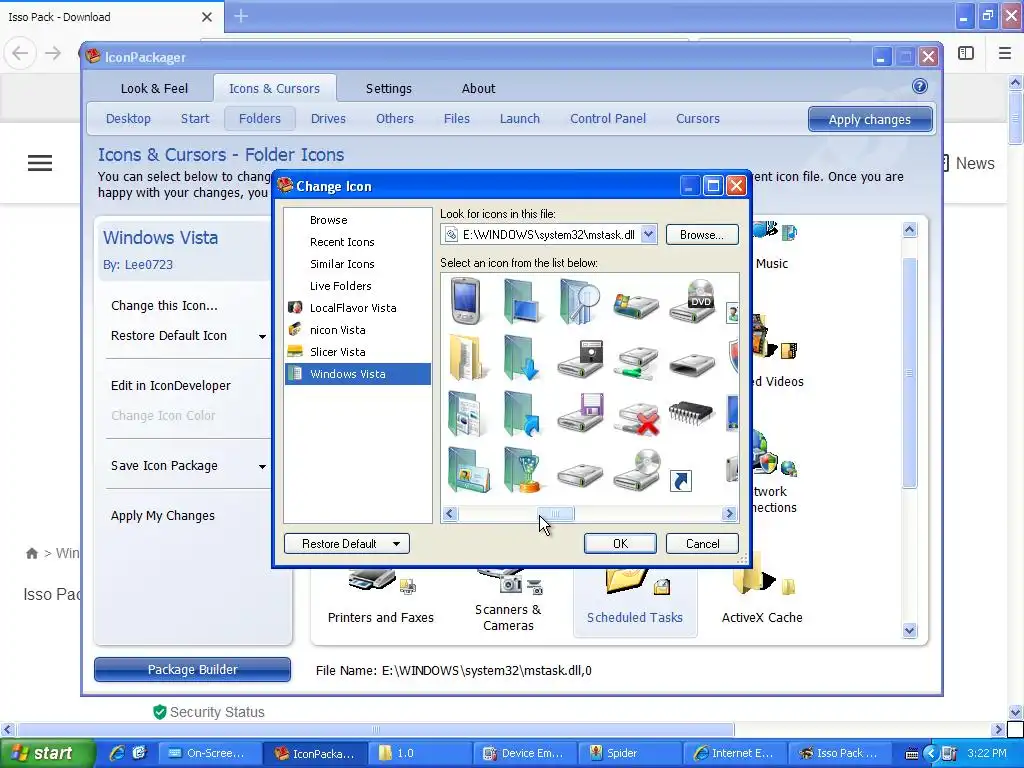
Task: Open Device Em... taskbar button
Action: 526,753
